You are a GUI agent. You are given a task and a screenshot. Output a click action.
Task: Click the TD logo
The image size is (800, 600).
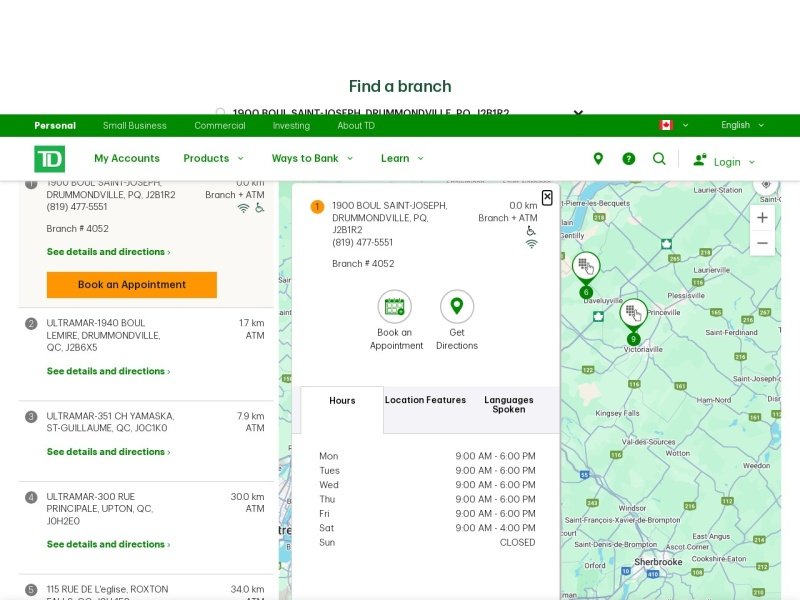[49, 159]
